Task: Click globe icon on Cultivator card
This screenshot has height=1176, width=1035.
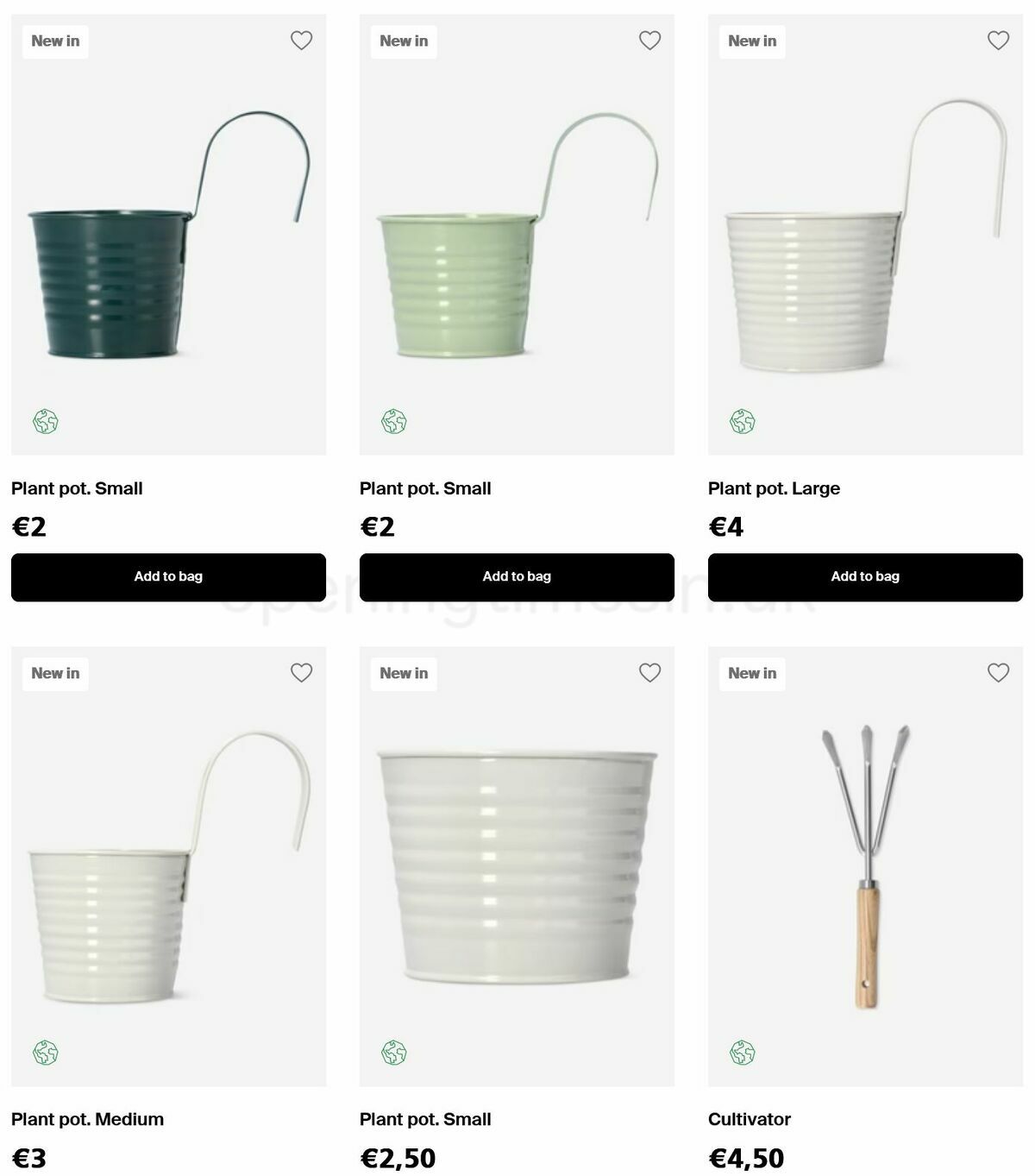Action: [743, 1053]
